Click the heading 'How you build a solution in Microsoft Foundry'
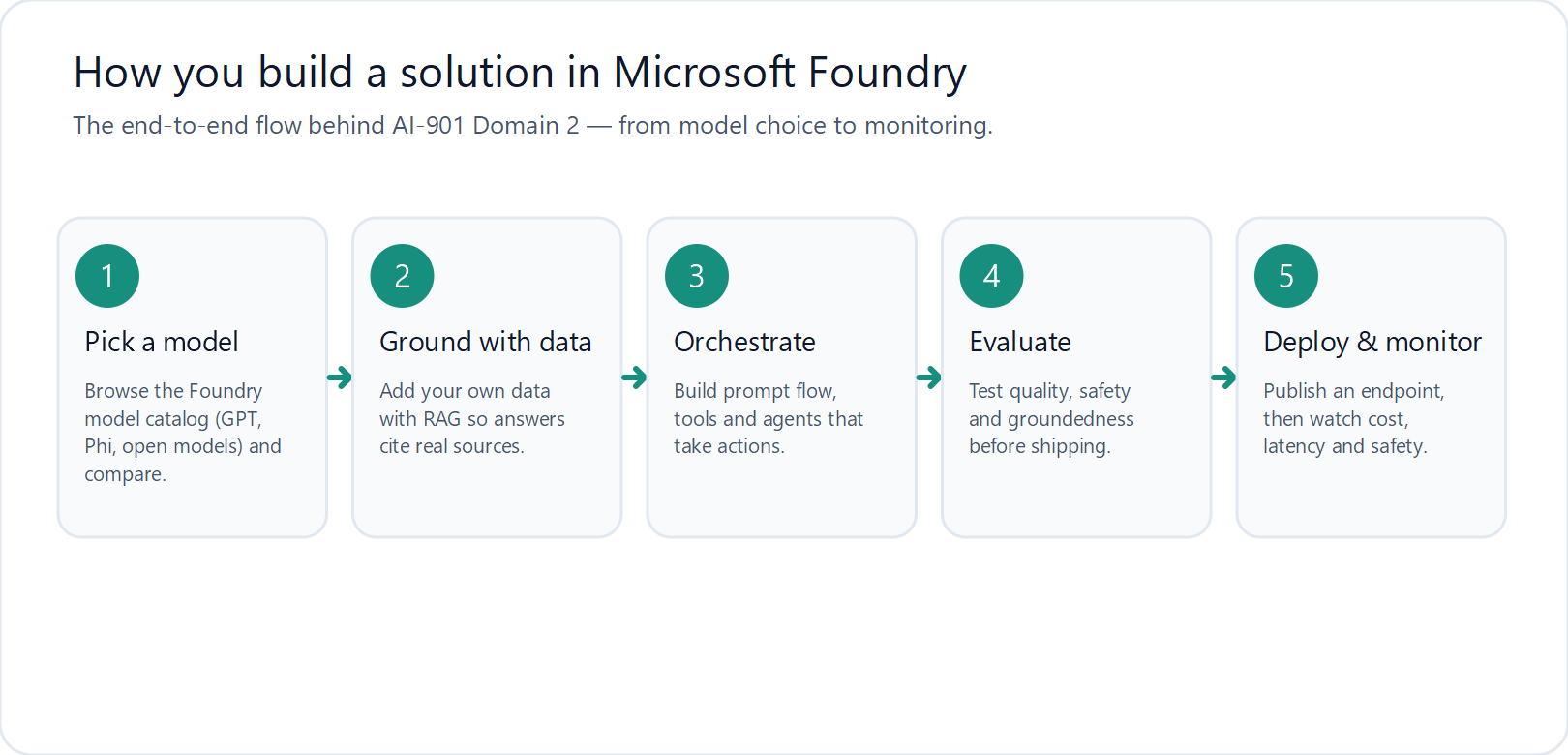The height and width of the screenshot is (755, 1568). pos(520,74)
